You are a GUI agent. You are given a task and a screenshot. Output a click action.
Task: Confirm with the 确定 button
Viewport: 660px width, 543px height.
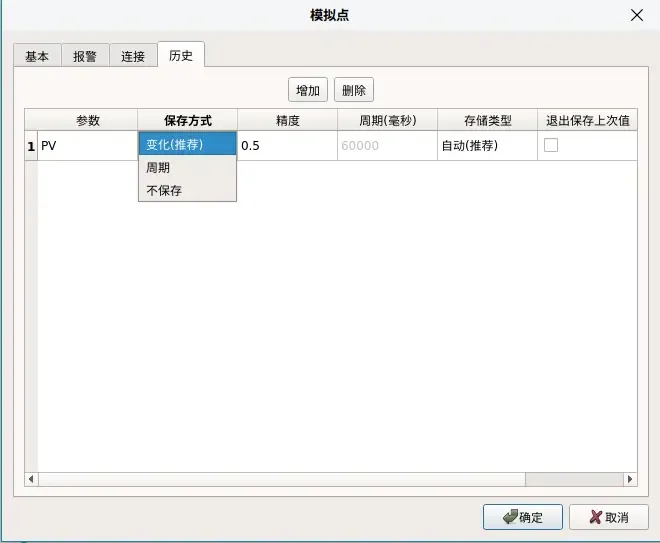tap(523, 517)
